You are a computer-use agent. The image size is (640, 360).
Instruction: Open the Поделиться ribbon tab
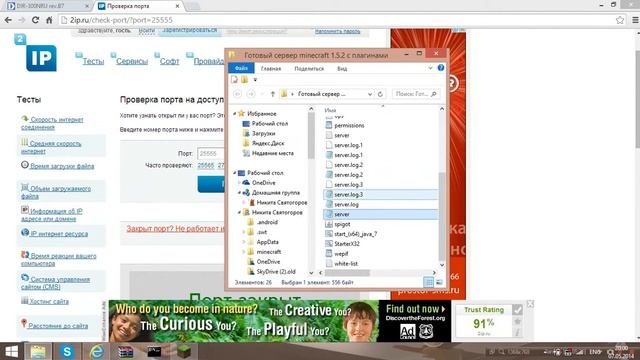309,68
